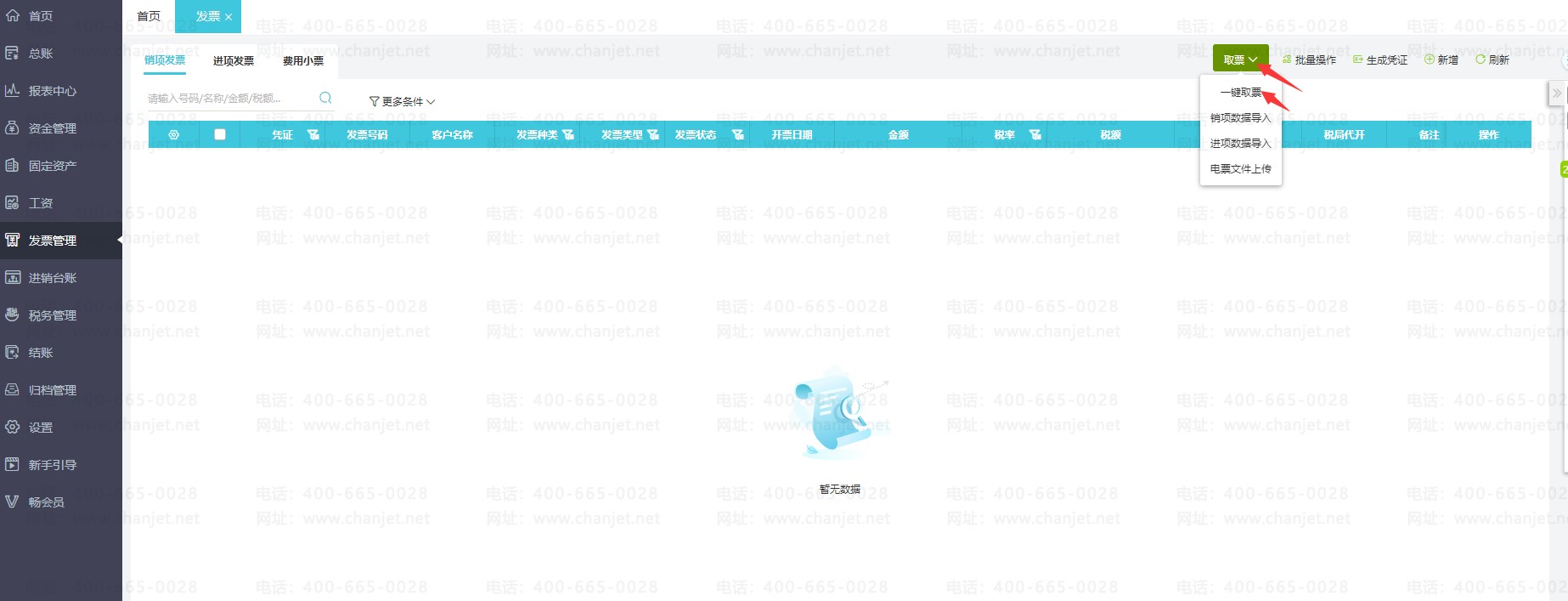This screenshot has width=1568, height=601.
Task: Click the search magnifier icon
Action: pyautogui.click(x=325, y=98)
